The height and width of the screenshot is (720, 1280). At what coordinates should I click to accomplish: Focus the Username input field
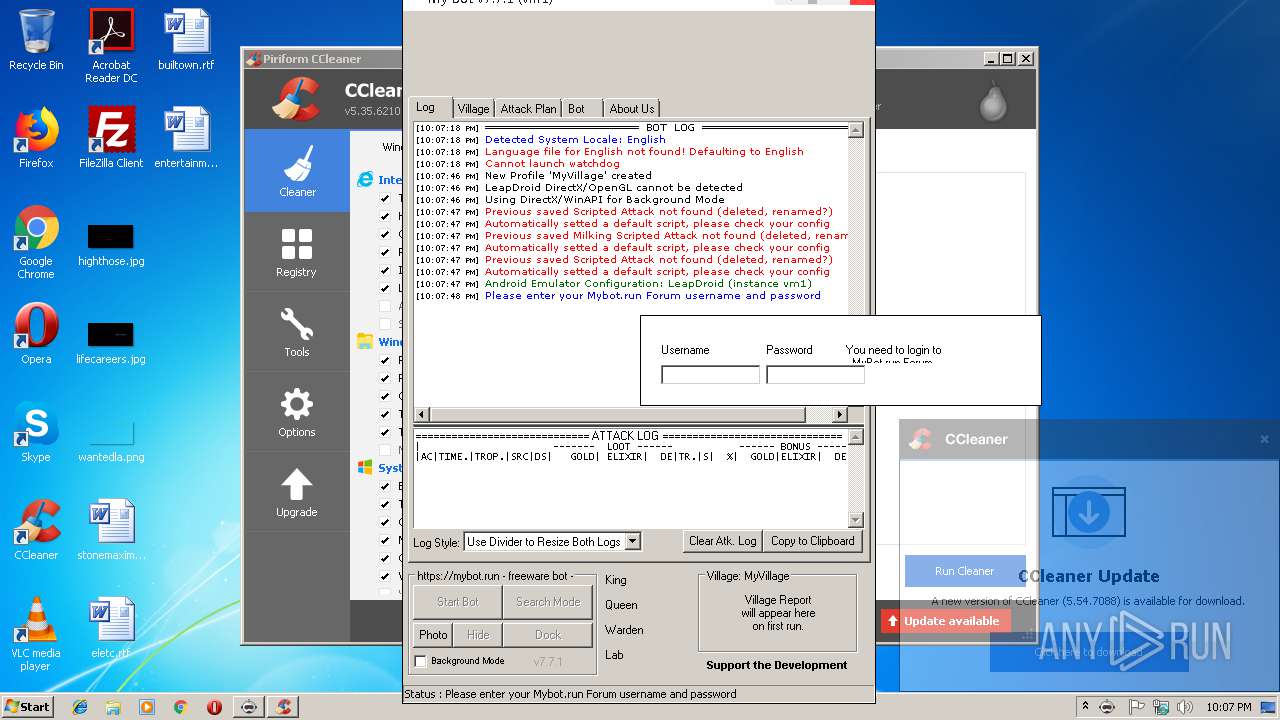pyautogui.click(x=710, y=375)
